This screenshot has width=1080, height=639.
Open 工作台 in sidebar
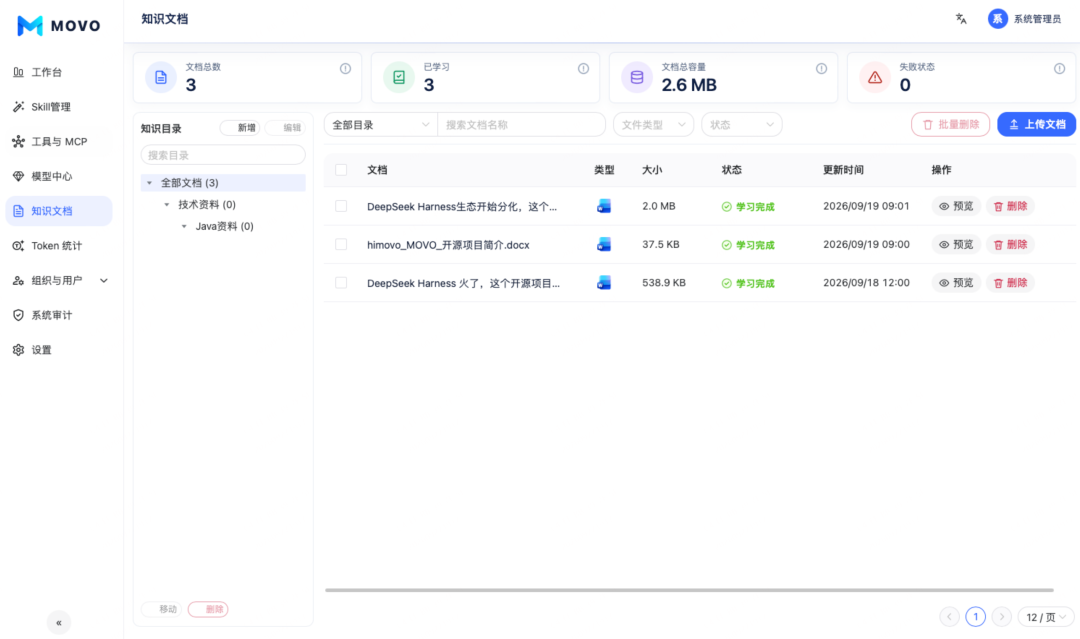(59, 72)
